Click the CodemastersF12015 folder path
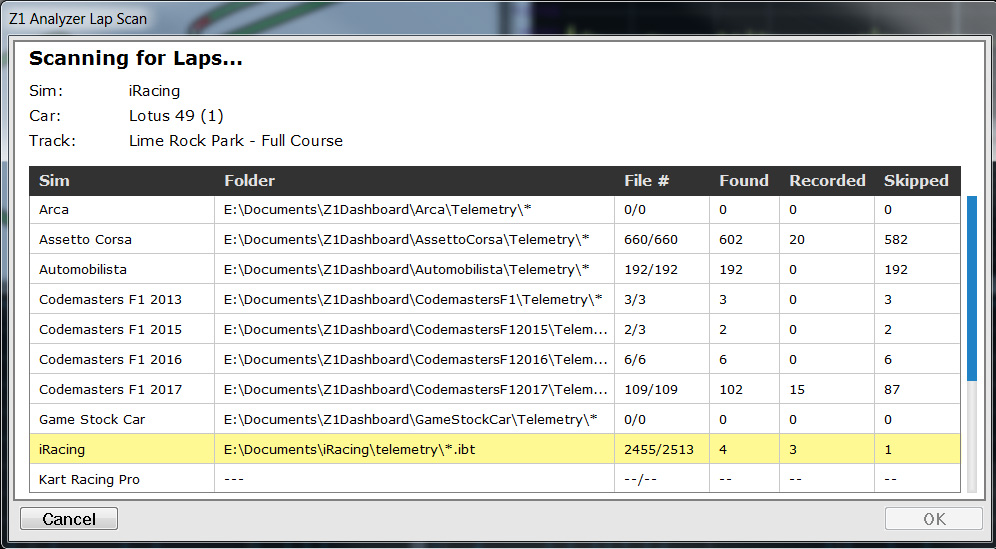Image resolution: width=996 pixels, height=549 pixels. pyautogui.click(x=415, y=329)
